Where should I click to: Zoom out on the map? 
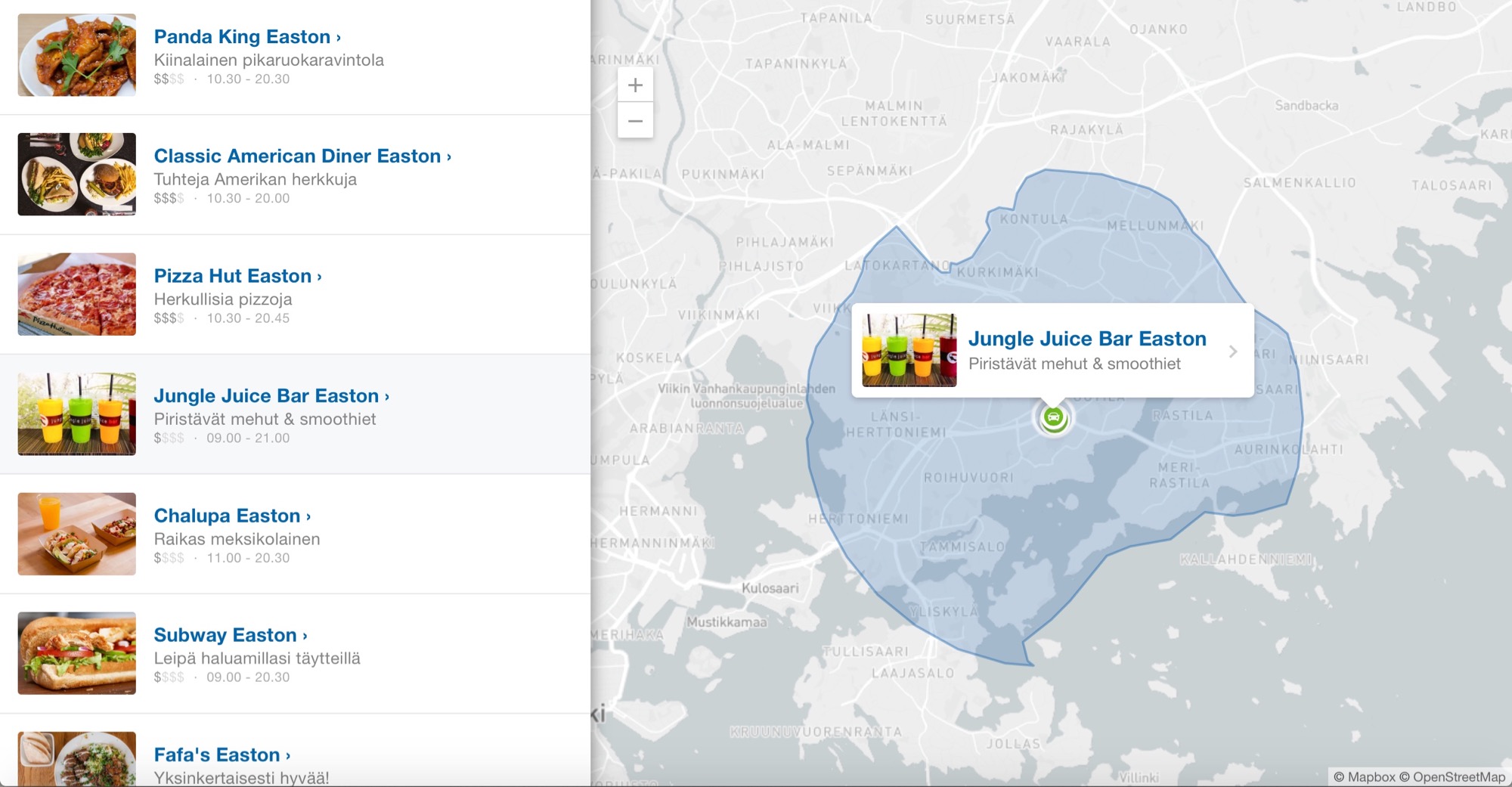pos(635,121)
